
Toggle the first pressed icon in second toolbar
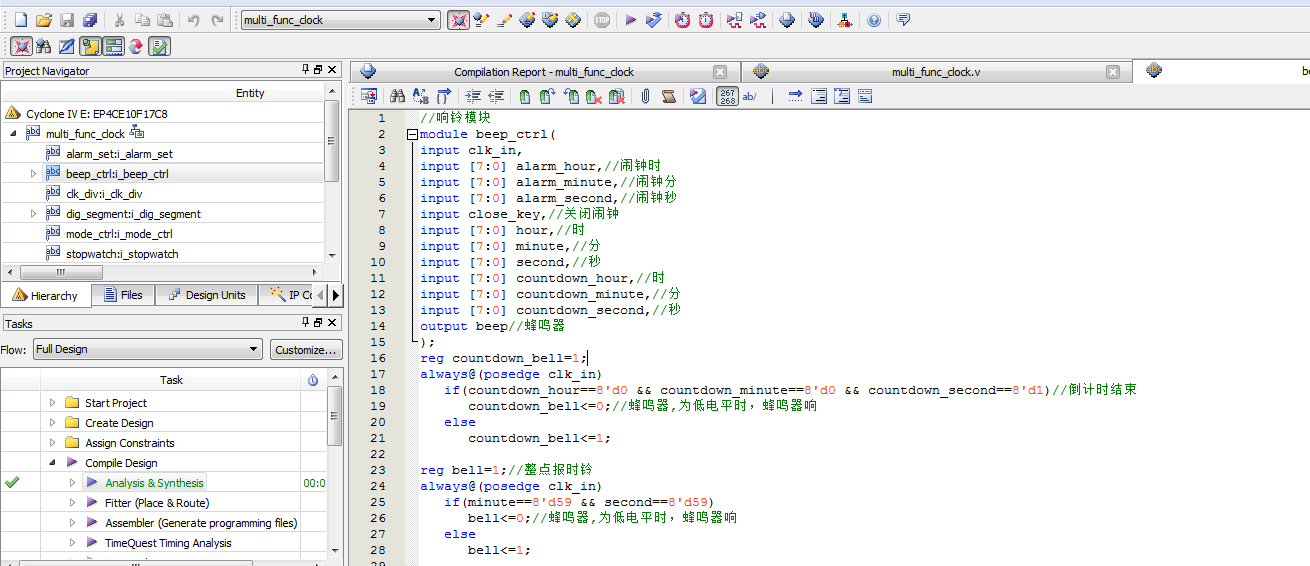pos(20,46)
